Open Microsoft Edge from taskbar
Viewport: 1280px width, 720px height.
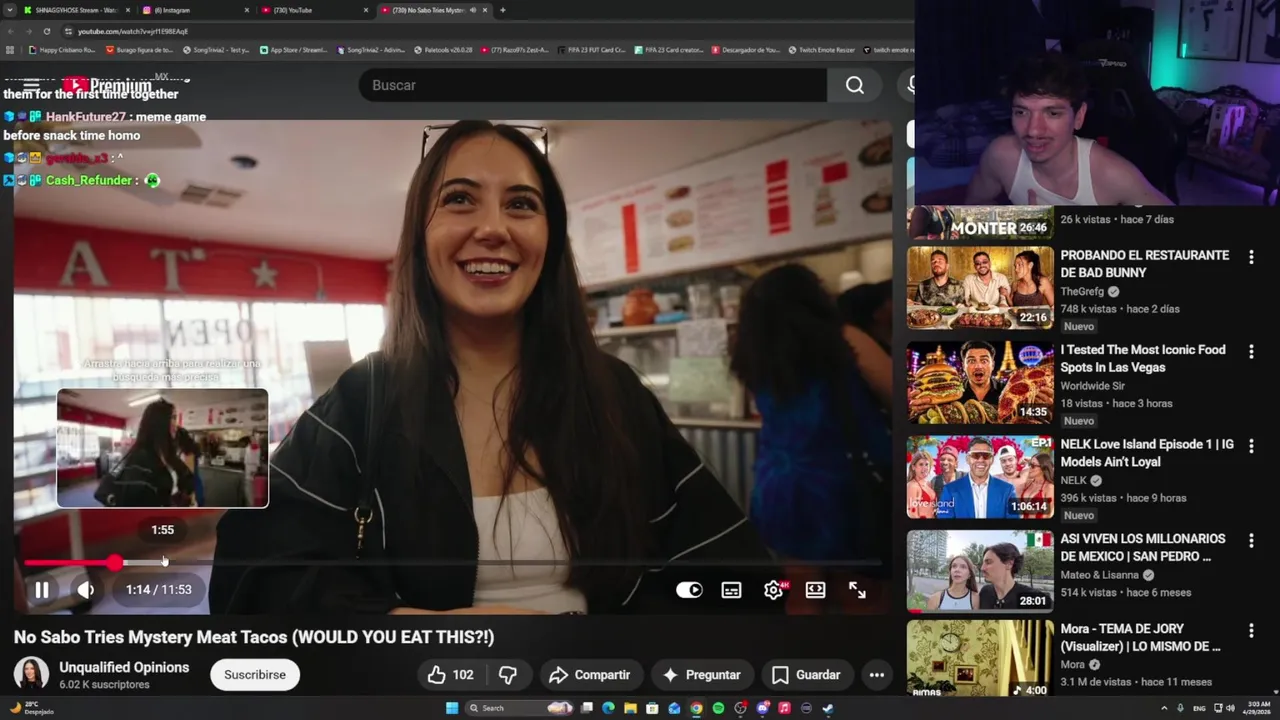pos(608,708)
